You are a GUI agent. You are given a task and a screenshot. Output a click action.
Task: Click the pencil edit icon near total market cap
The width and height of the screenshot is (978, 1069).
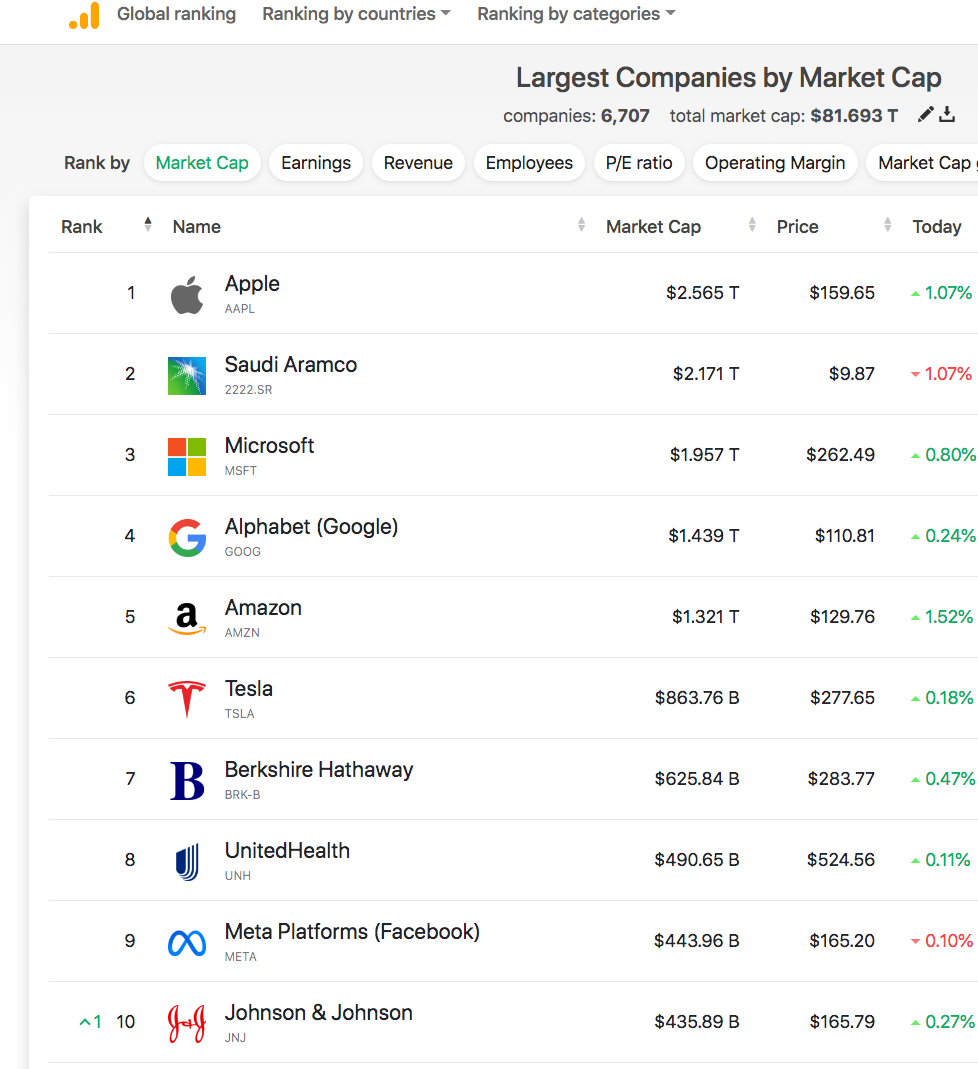(925, 115)
